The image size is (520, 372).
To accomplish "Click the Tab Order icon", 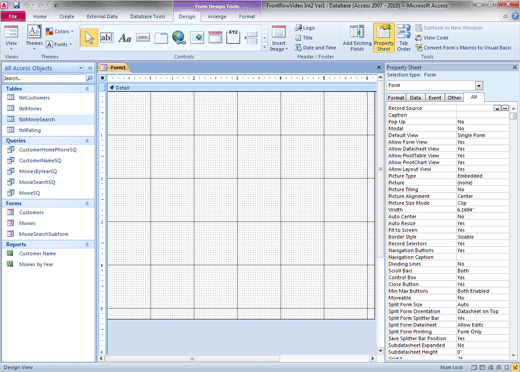I will 404,38.
